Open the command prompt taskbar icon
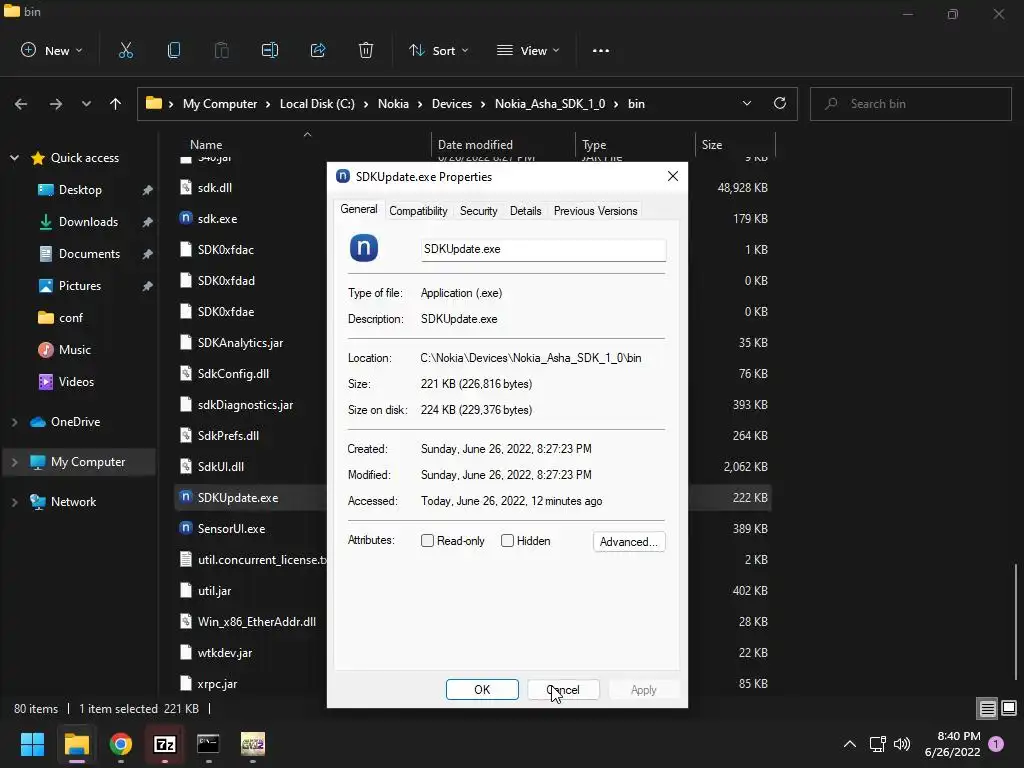The image size is (1024, 768). tap(208, 743)
